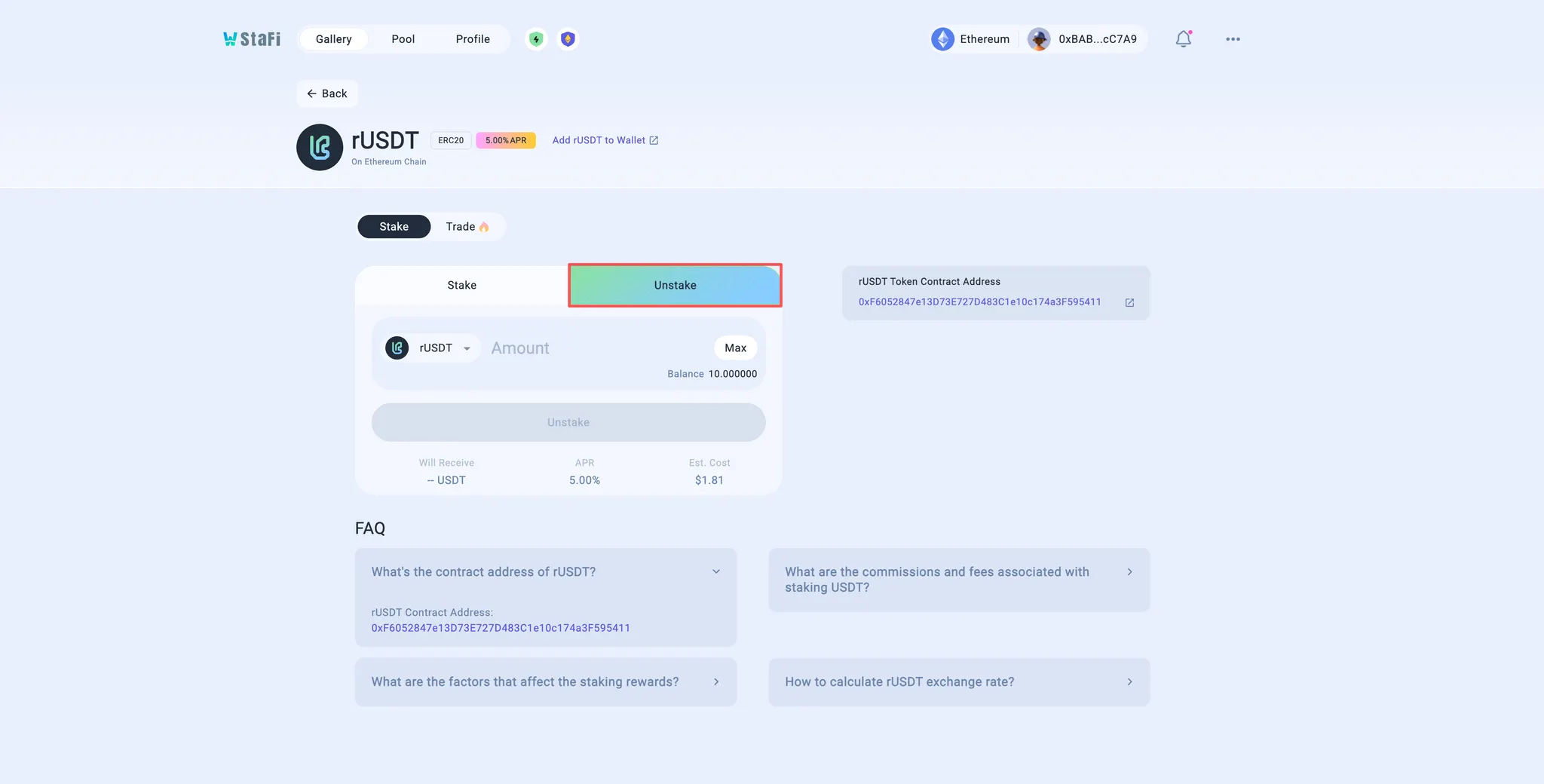Click the wallet avatar icon

coord(1039,39)
